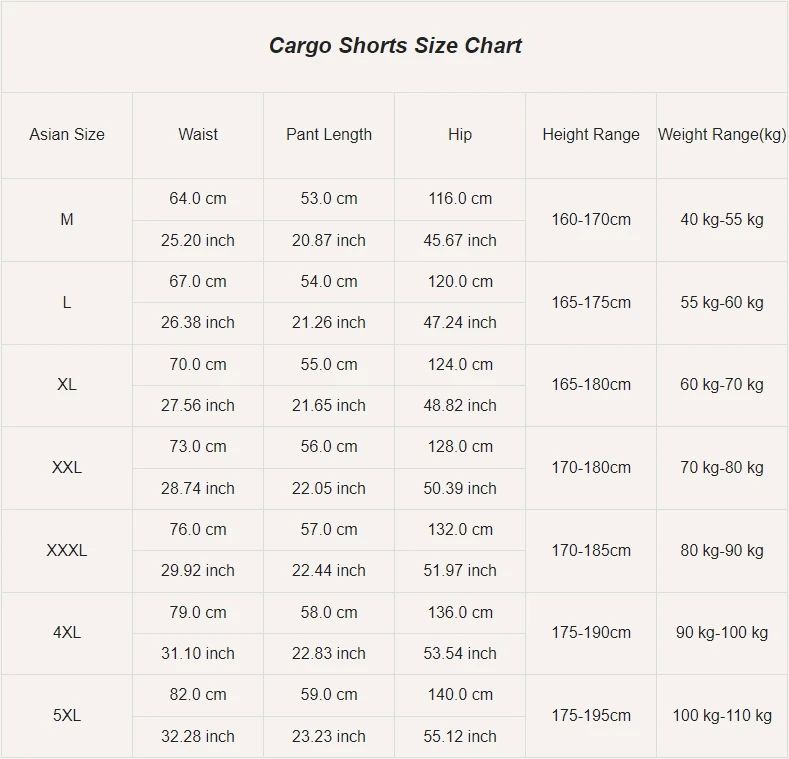The image size is (789, 759).
Task: Click the 170-180cm height range cell
Action: [x=591, y=468]
